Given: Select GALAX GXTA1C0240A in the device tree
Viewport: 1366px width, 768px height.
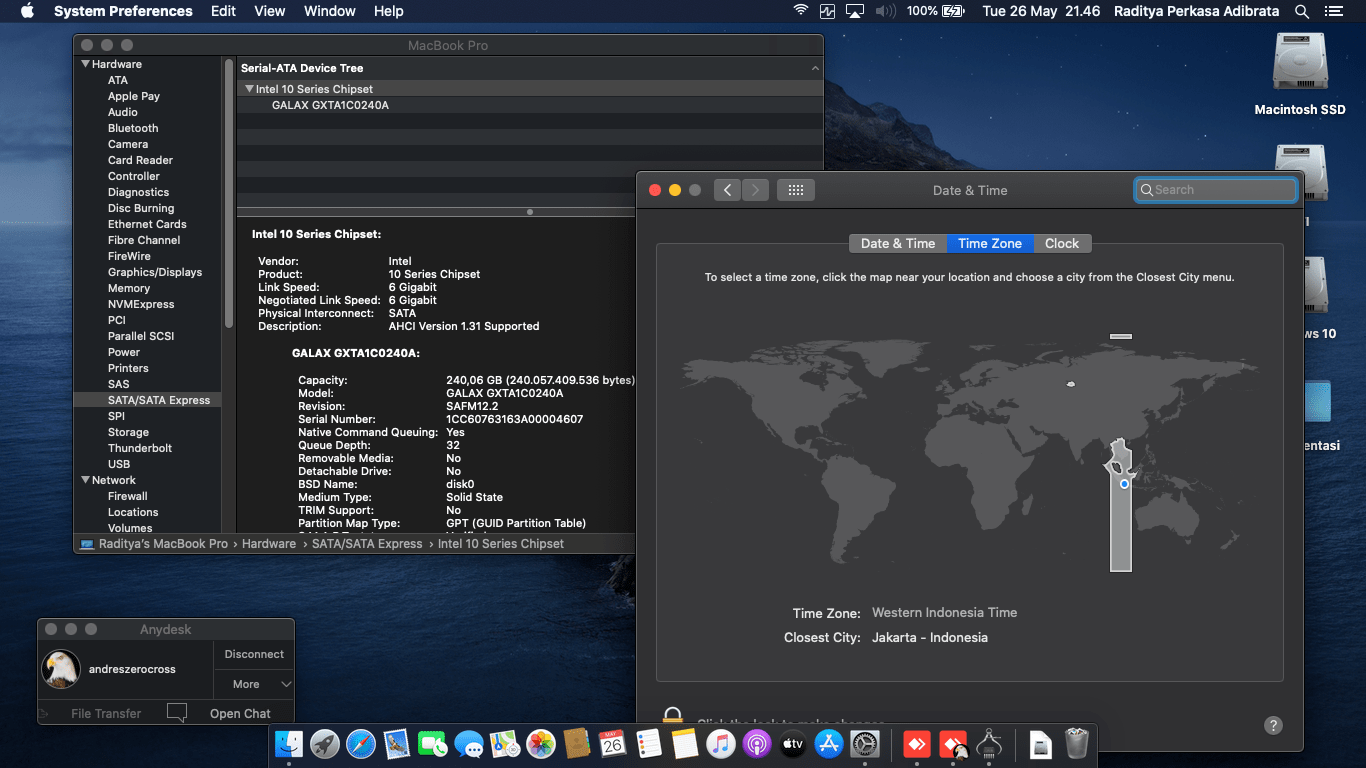Looking at the screenshot, I should pyautogui.click(x=330, y=105).
